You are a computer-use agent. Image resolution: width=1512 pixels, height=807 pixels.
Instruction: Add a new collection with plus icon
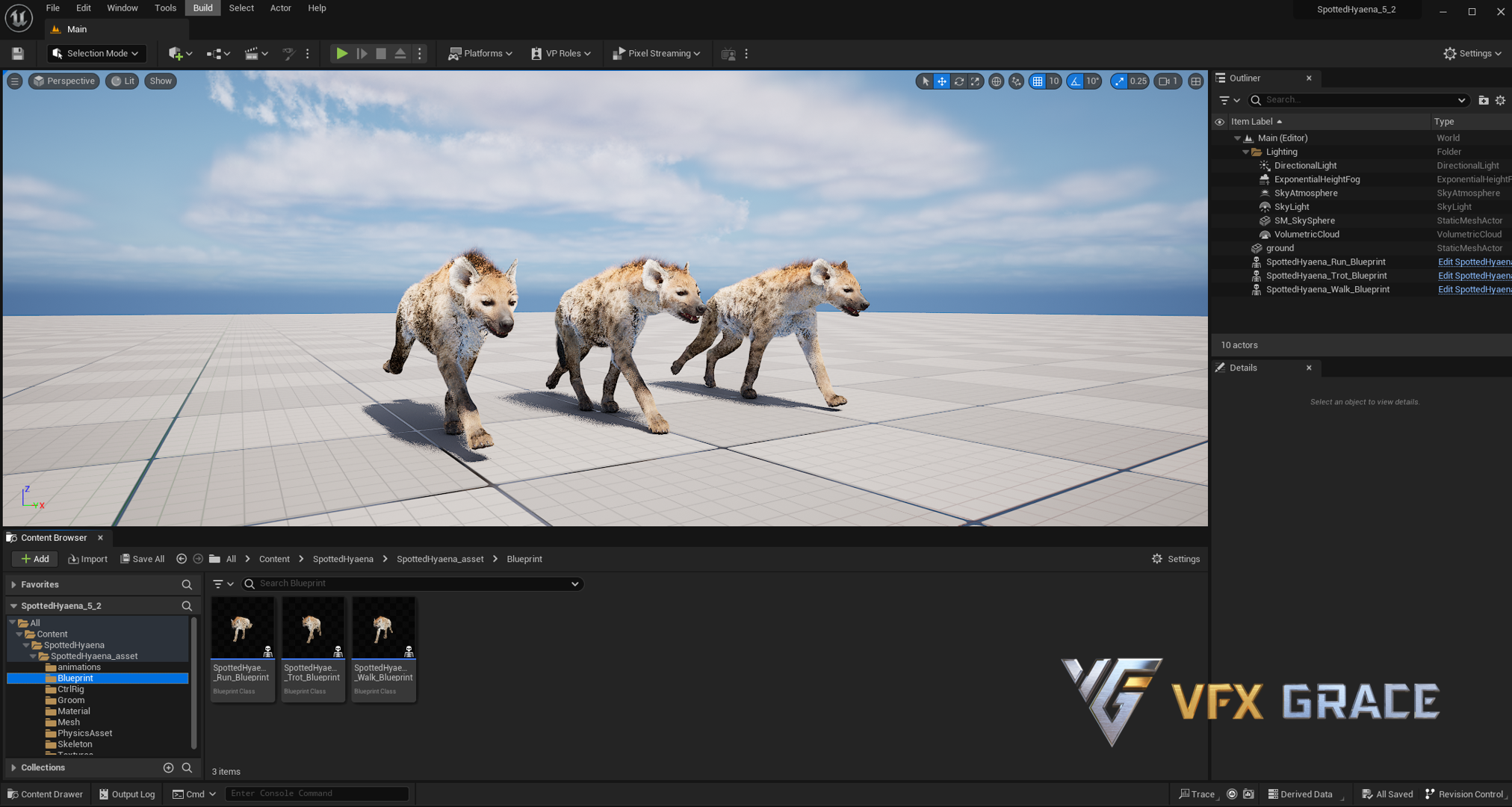point(168,767)
